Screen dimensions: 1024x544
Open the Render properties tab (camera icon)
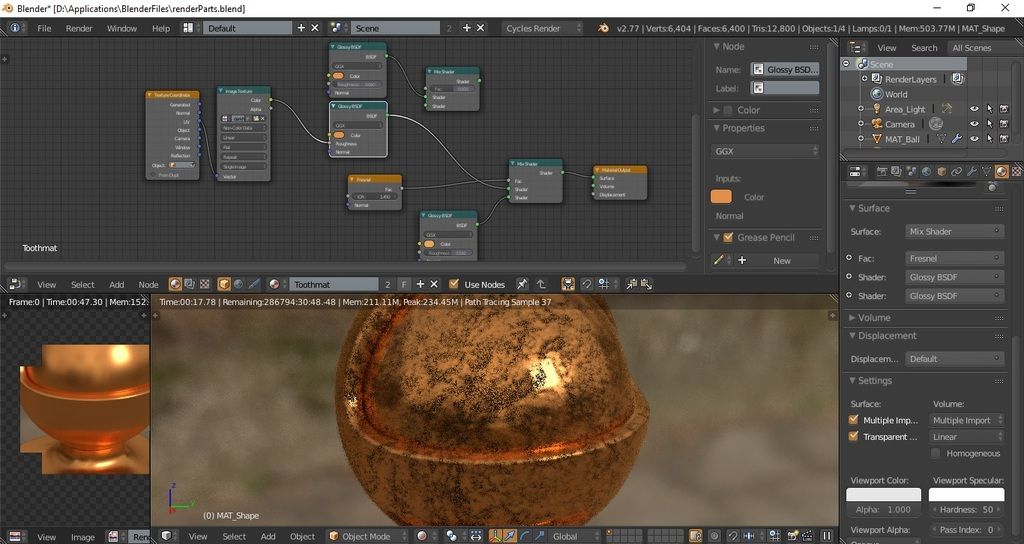click(882, 172)
